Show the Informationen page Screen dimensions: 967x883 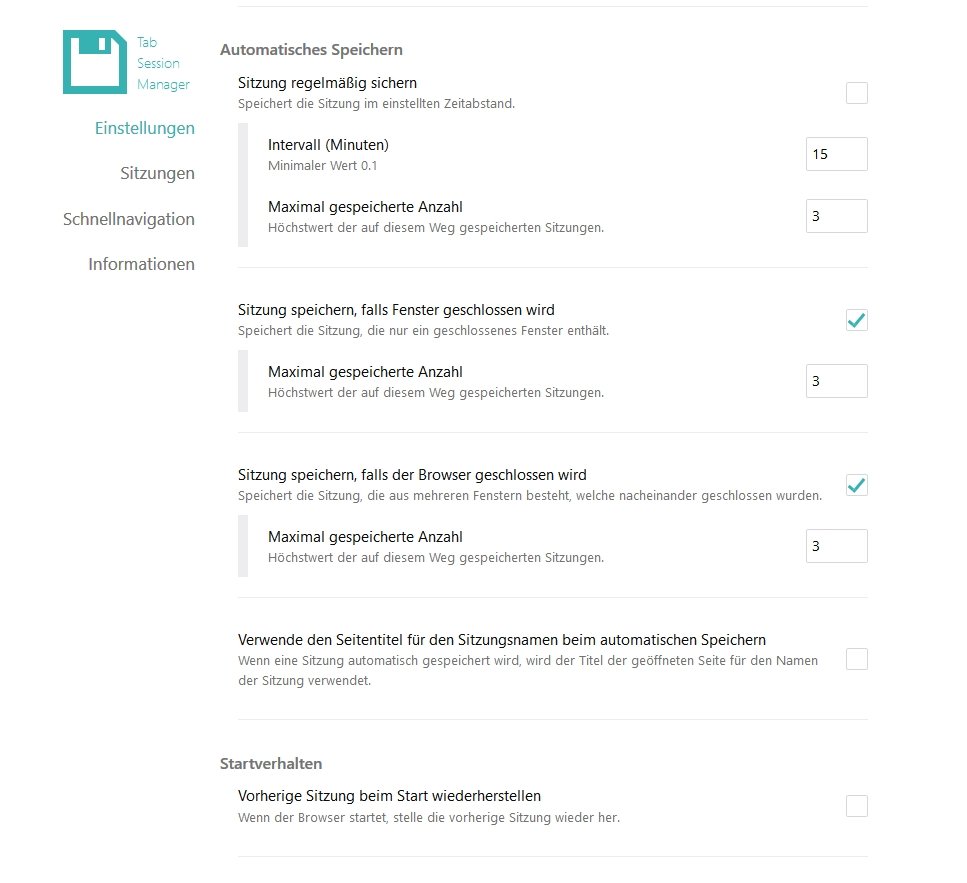click(x=141, y=265)
